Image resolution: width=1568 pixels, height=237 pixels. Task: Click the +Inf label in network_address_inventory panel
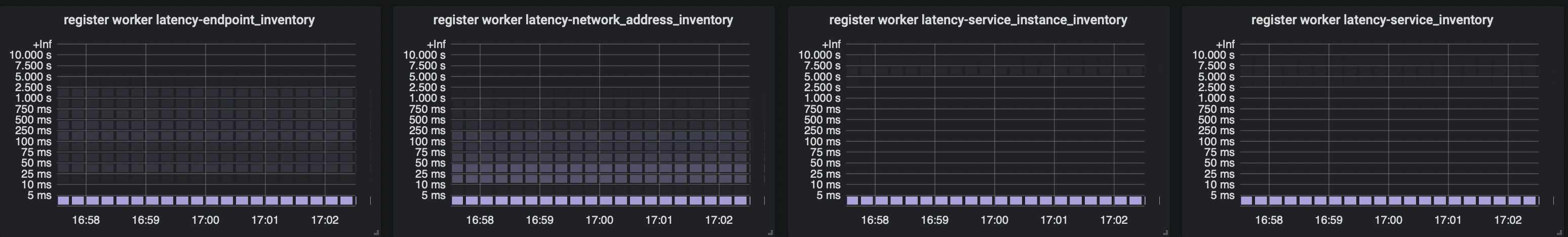[436, 45]
